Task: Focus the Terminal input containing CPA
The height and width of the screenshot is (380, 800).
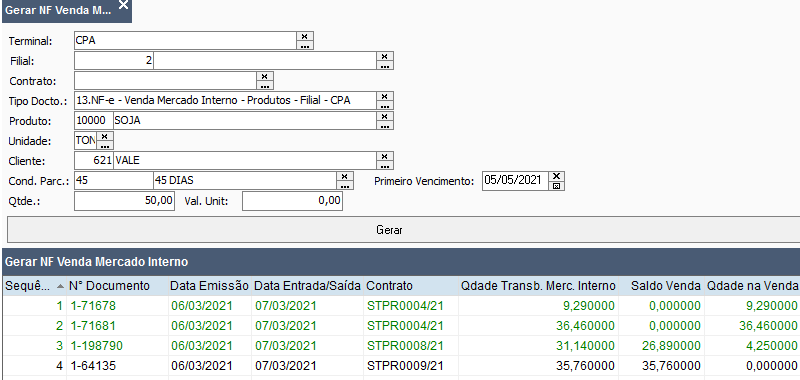Action: coord(185,41)
